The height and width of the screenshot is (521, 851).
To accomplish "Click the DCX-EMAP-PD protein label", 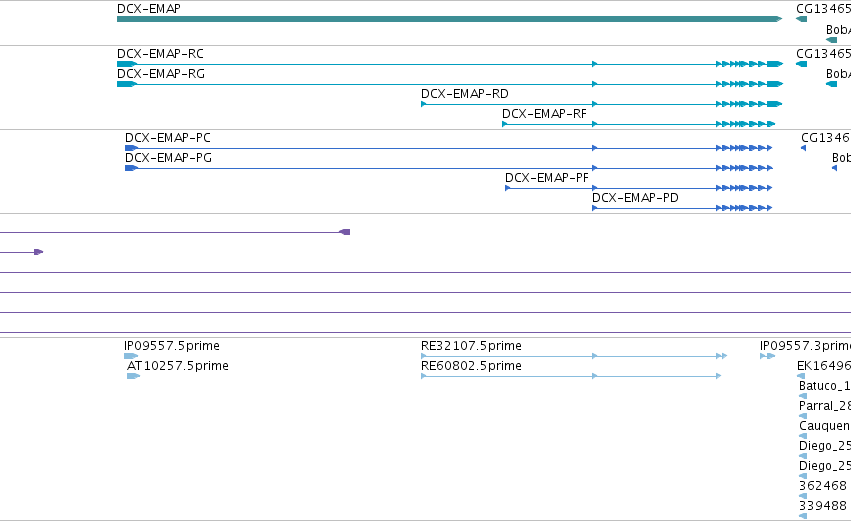I will click(x=635, y=198).
